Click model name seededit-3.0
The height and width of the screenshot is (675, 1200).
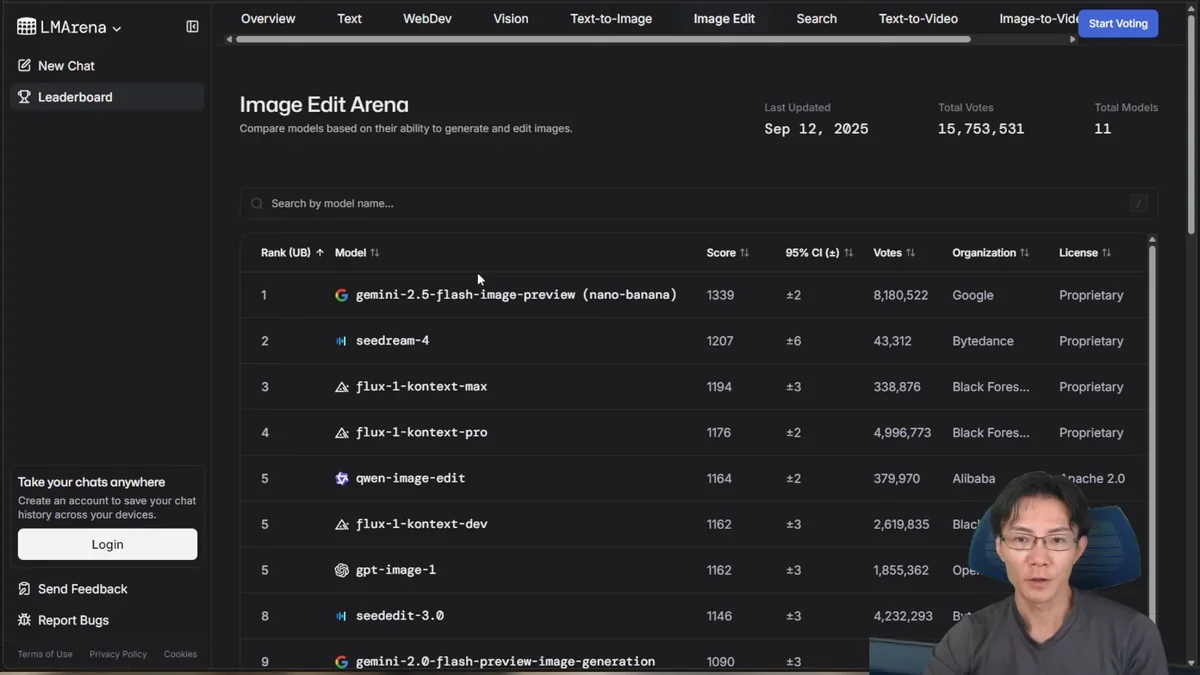[x=400, y=616]
